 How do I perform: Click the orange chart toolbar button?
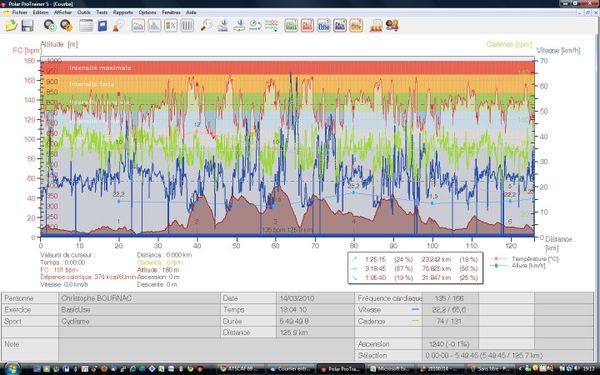(x=356, y=26)
